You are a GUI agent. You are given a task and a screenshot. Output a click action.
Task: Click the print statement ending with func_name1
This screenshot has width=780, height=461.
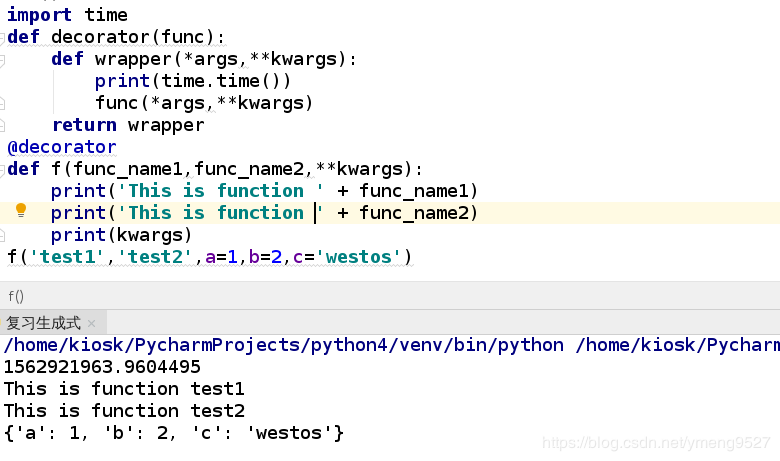click(x=264, y=191)
